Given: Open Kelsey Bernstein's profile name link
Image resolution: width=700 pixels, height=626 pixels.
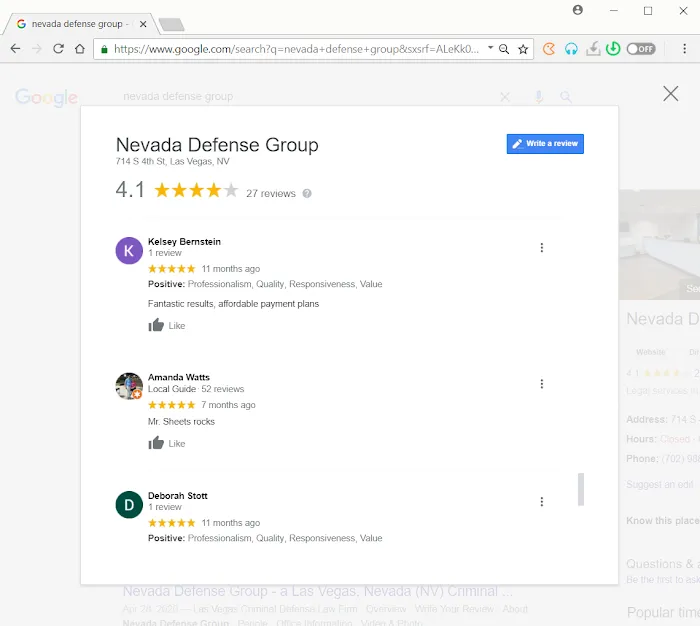Looking at the screenshot, I should (184, 242).
